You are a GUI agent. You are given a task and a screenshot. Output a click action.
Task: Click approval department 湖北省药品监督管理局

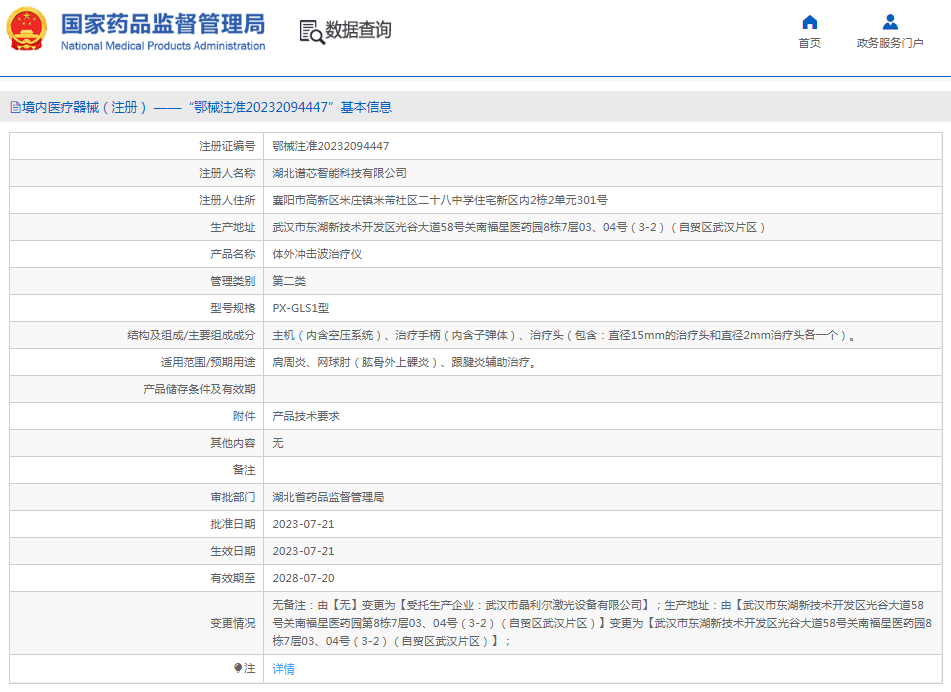pos(328,497)
